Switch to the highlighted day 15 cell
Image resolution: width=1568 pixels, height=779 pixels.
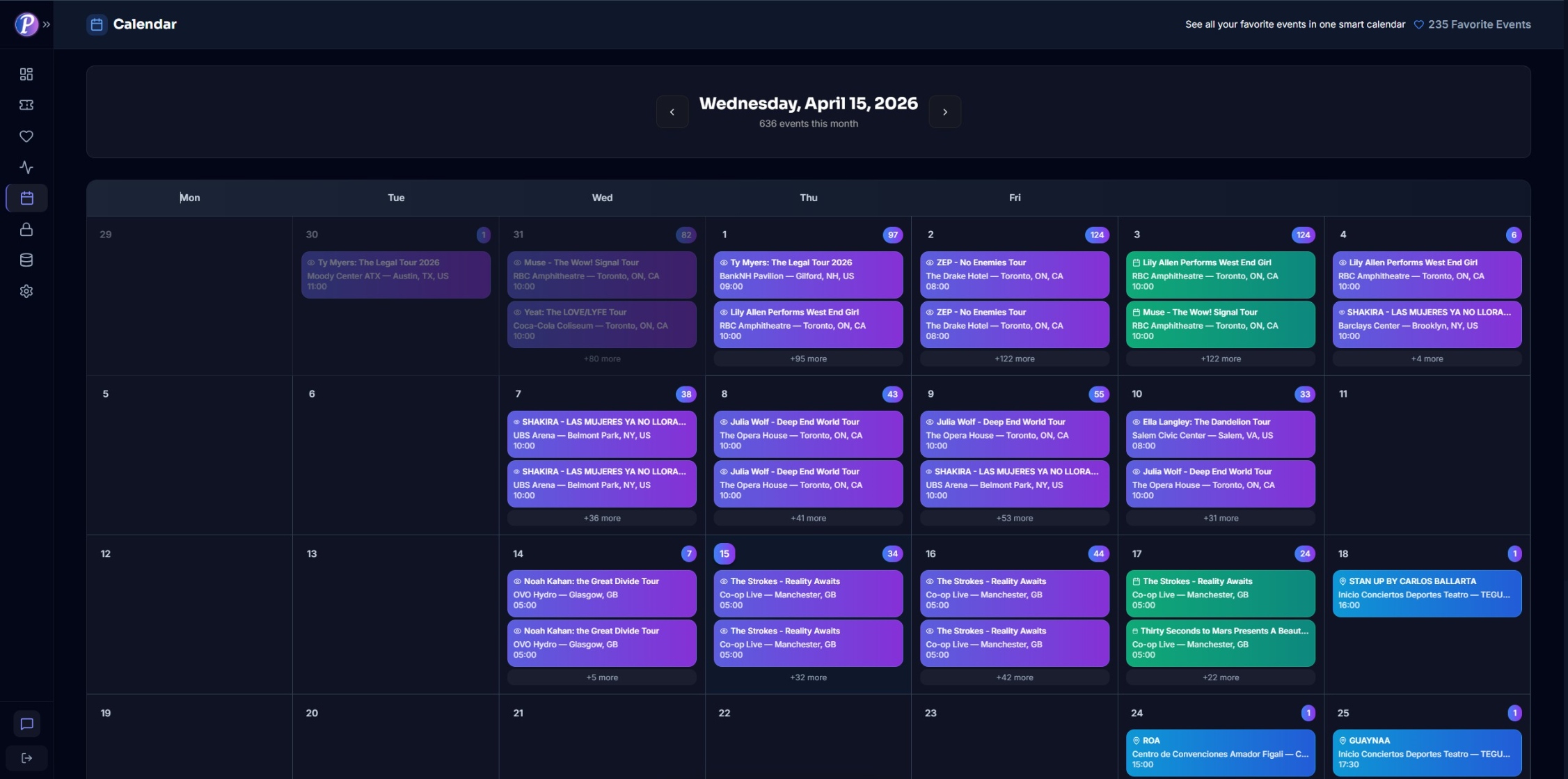click(724, 553)
